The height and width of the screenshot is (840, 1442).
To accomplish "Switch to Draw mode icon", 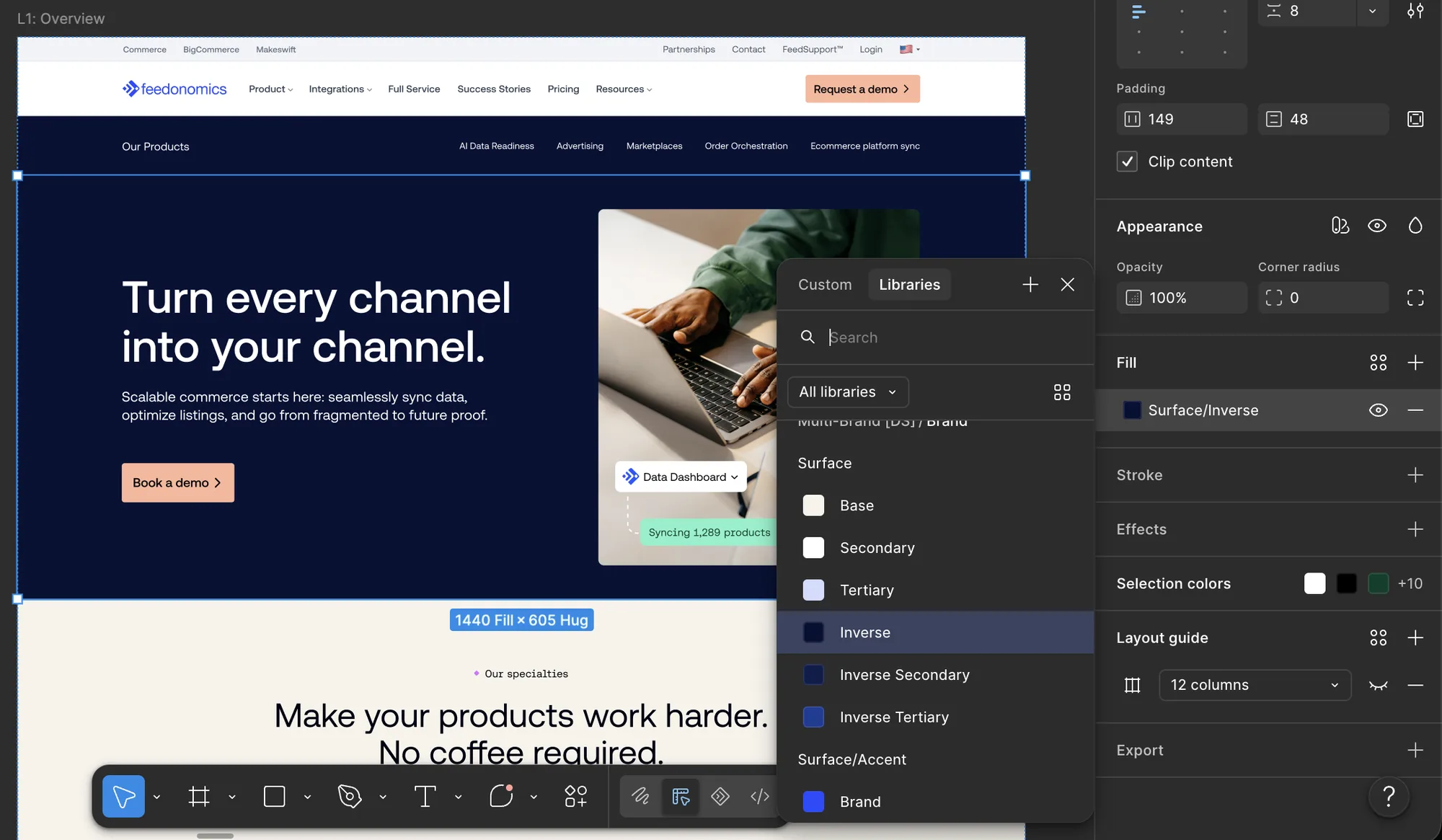I will (x=641, y=796).
